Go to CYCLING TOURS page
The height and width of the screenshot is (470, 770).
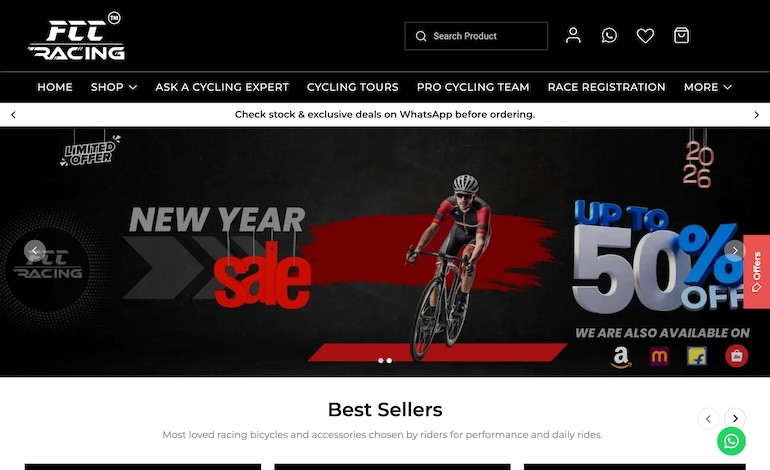(x=353, y=87)
